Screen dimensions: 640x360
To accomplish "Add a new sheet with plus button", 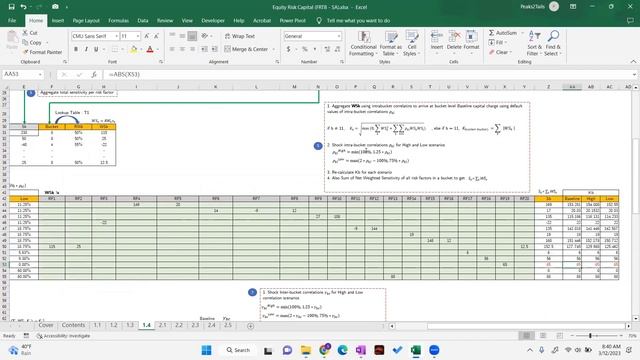I will tap(250, 326).
